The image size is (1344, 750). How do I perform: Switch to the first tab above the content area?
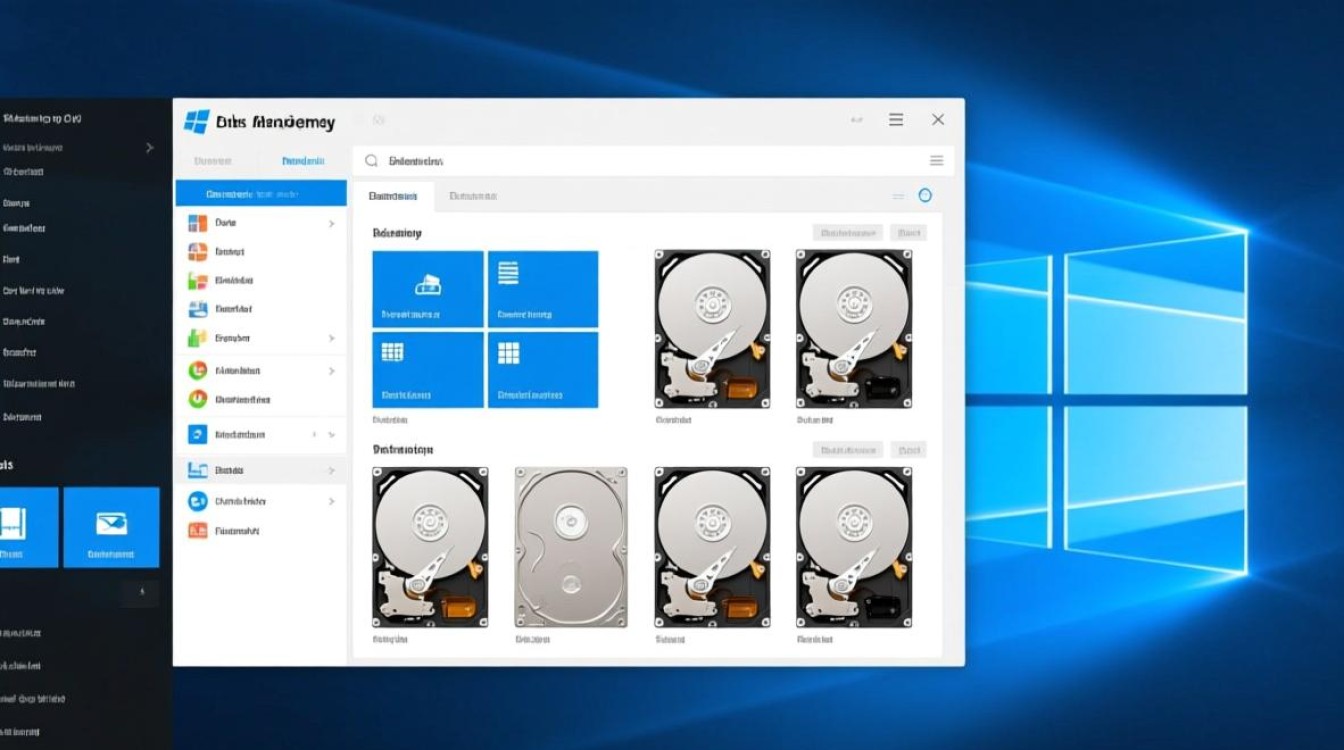(x=393, y=195)
